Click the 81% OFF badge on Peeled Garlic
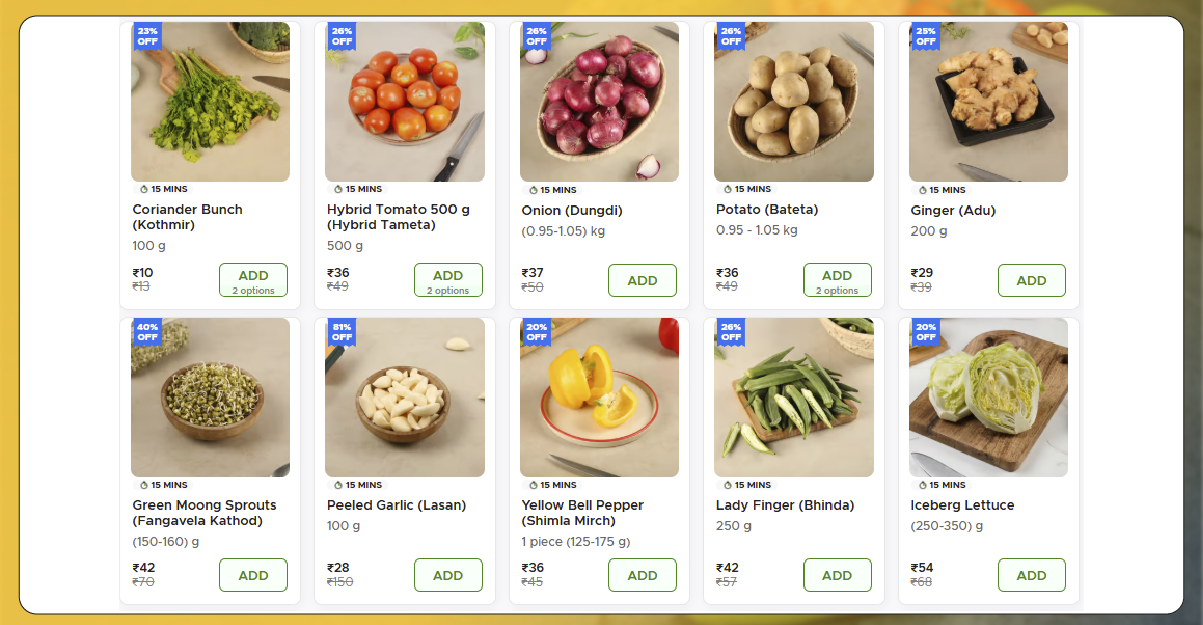The image size is (1203, 625). [x=342, y=332]
